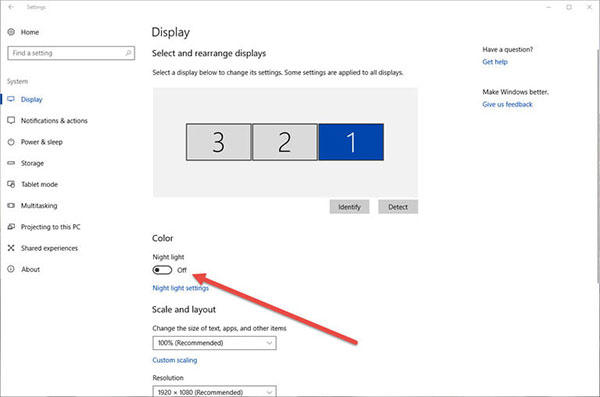Screen dimensions: 600x397
Task: Select display 2 in the arrangement
Action: tap(285, 142)
